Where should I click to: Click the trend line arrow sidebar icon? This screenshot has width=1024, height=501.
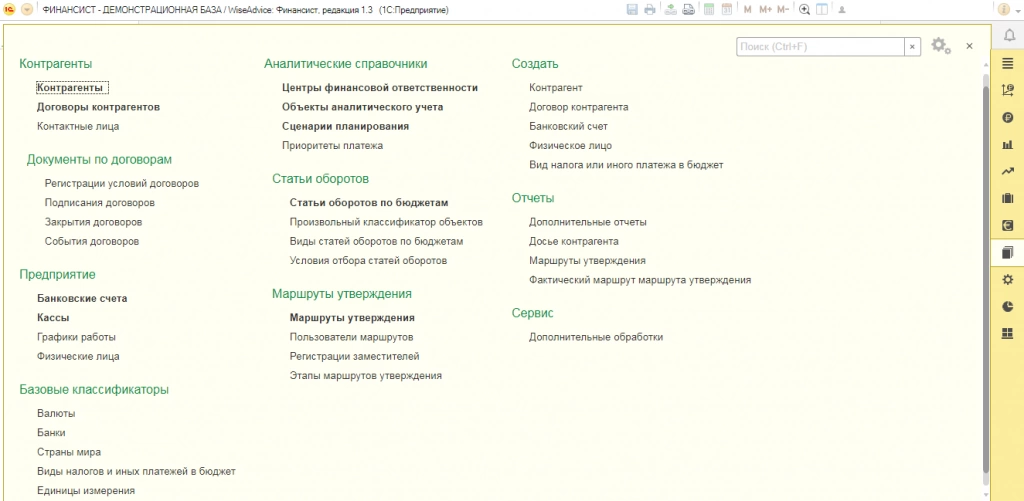tap(1008, 171)
